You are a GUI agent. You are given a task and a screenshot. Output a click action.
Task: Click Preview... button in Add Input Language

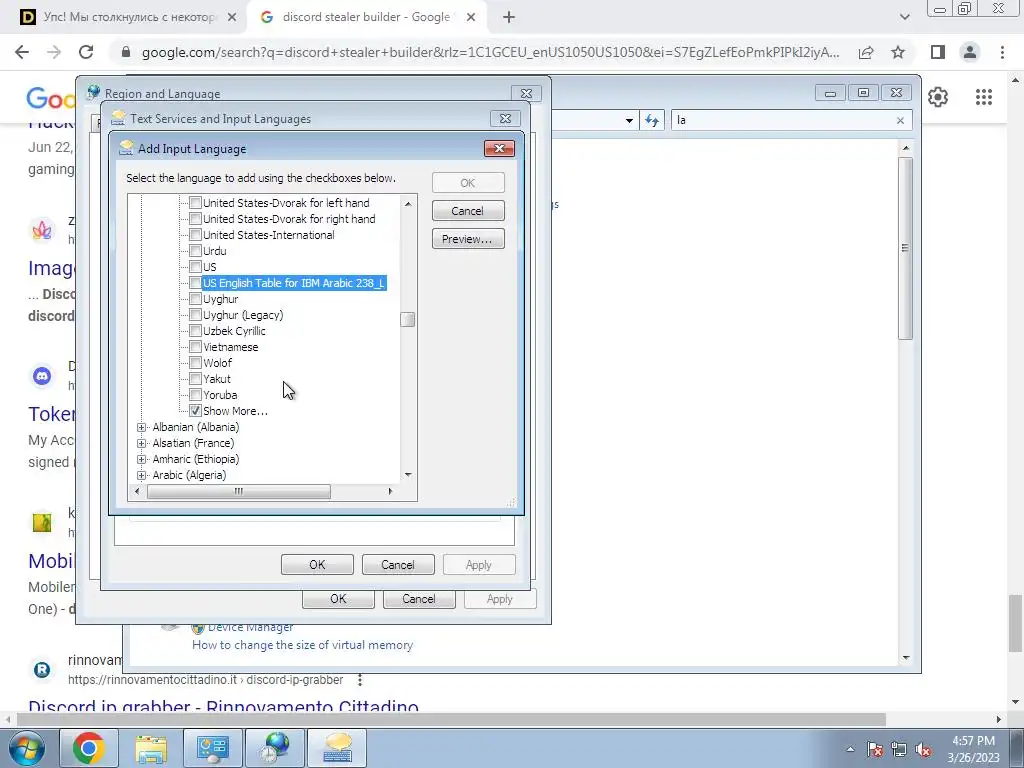[x=468, y=239]
